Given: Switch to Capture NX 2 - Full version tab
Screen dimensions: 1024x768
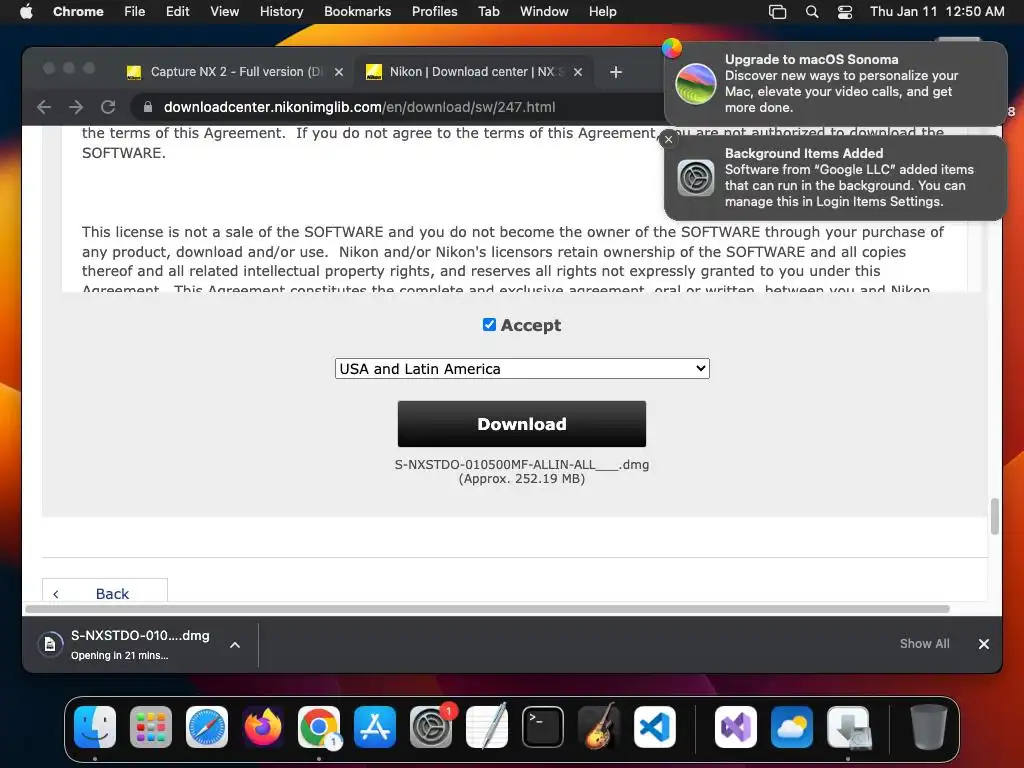Looking at the screenshot, I should 235,72.
